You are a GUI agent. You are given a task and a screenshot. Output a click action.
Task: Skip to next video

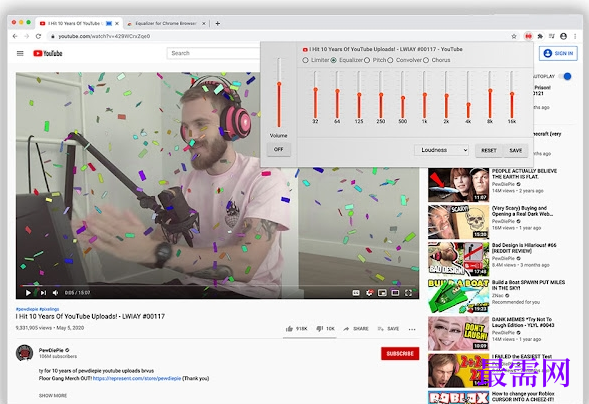[43, 292]
